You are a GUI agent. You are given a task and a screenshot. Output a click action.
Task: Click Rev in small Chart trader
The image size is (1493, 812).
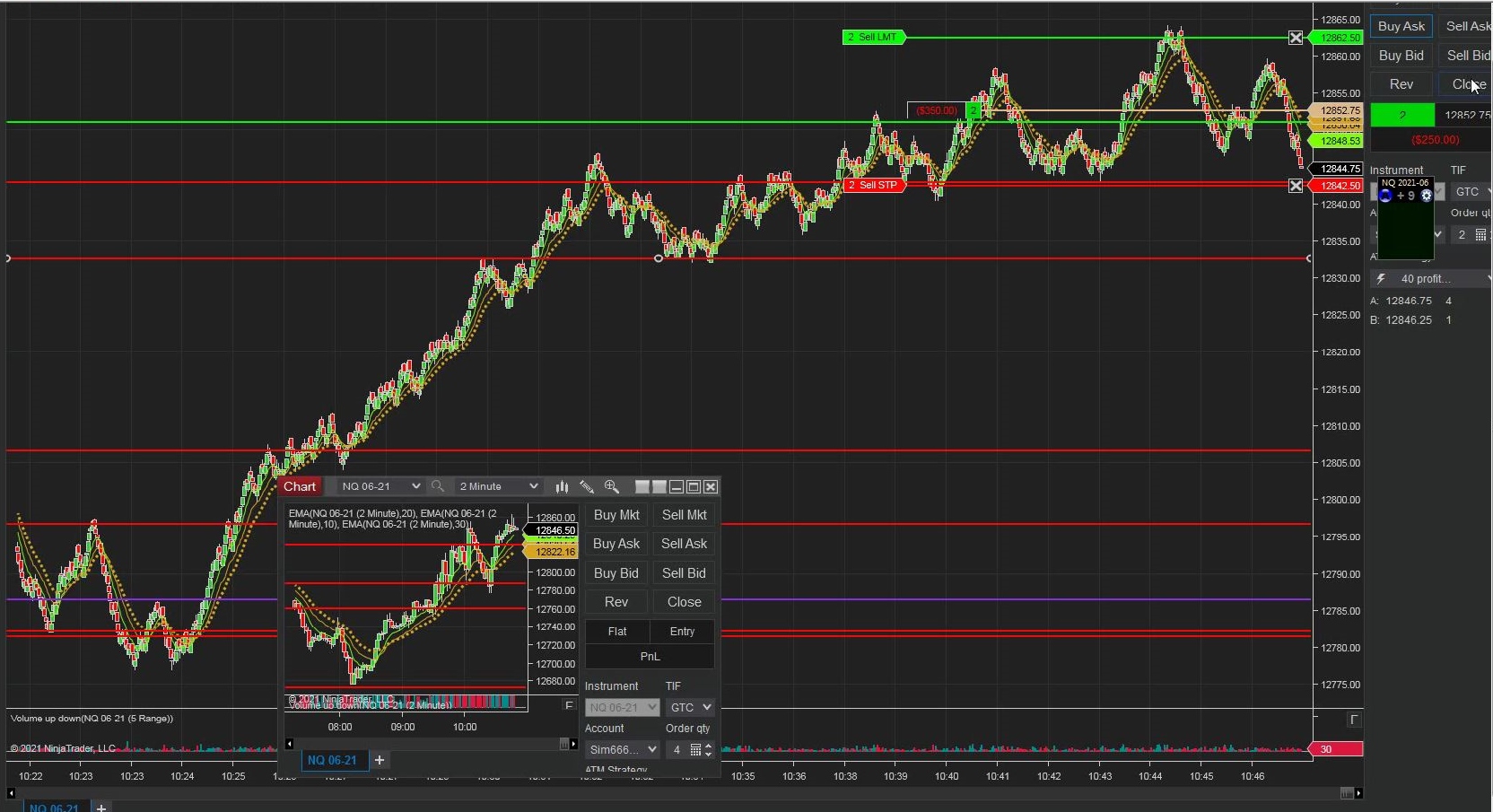point(616,602)
